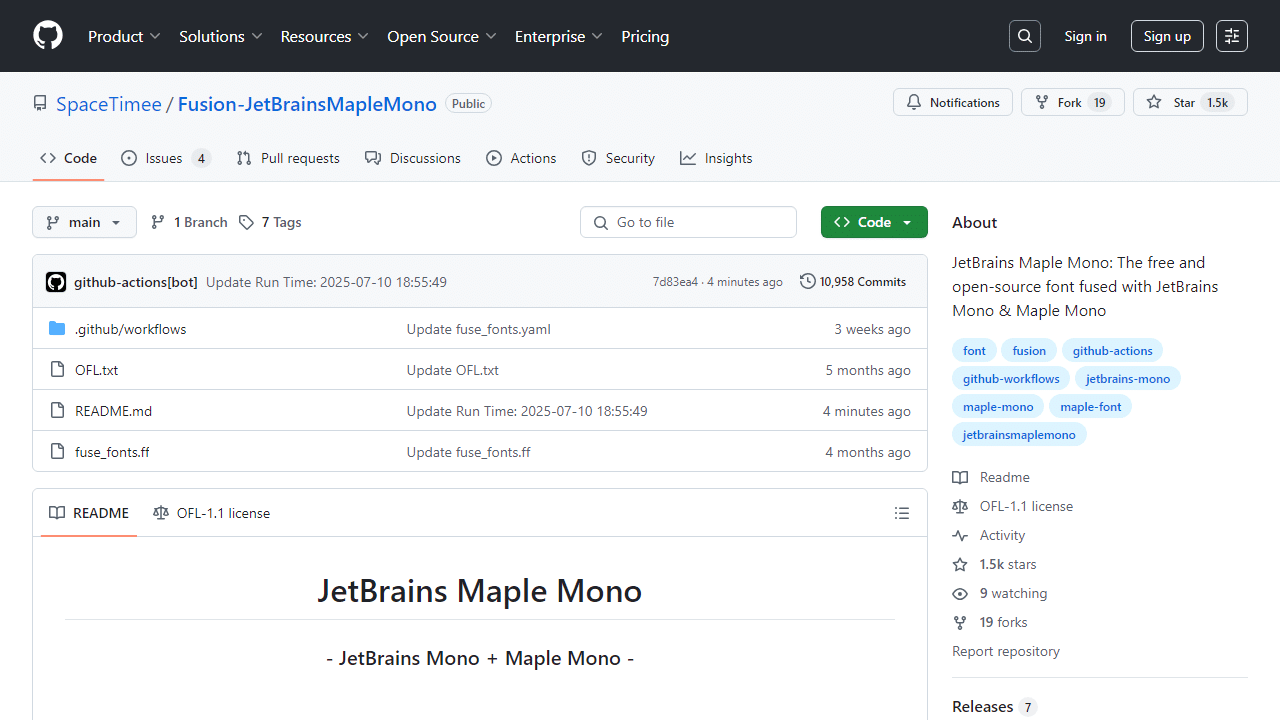View the 1 Branch link
The image size is (1280, 720).
click(x=189, y=222)
